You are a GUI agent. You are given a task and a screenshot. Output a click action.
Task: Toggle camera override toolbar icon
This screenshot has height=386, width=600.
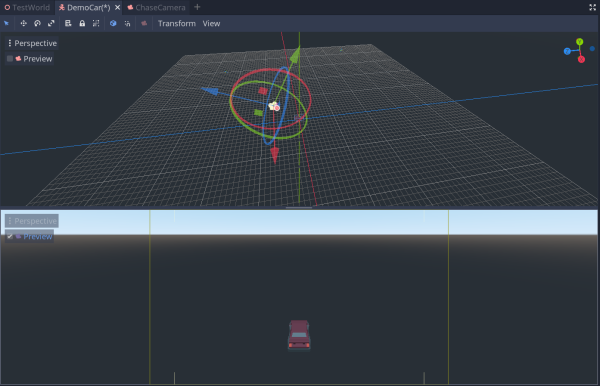pos(144,23)
